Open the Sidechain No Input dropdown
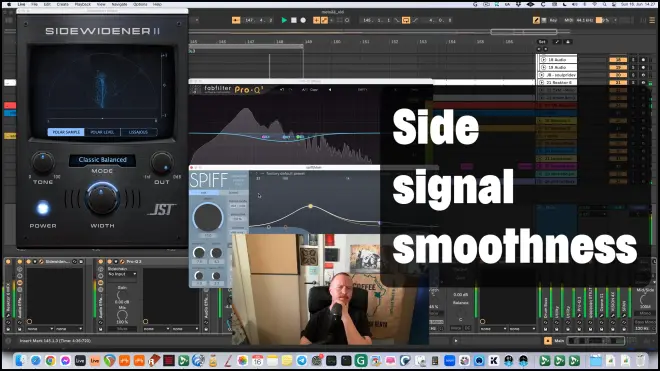 pos(122,274)
